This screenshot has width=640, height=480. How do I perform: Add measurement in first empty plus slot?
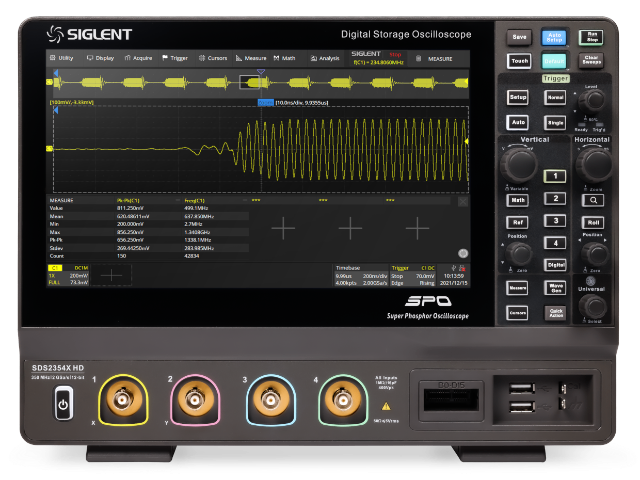(283, 228)
